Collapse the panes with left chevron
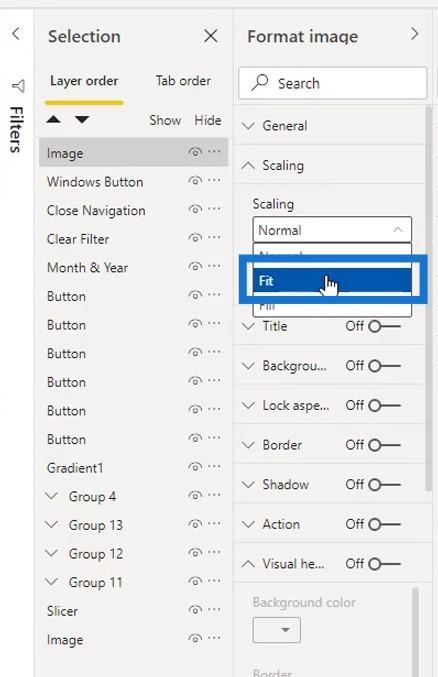438x677 pixels. tap(16, 34)
